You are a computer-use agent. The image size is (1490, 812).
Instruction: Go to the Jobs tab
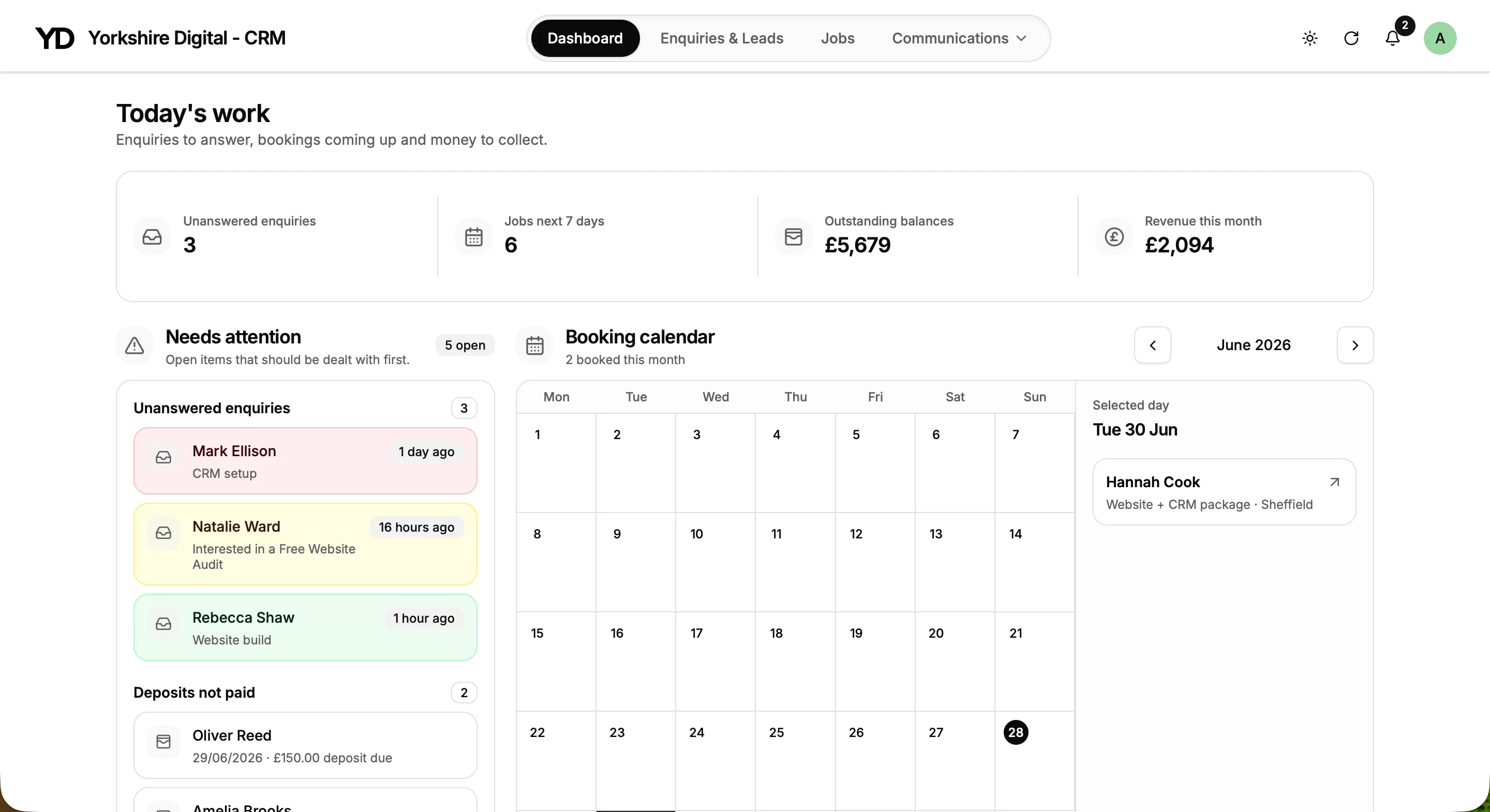click(x=838, y=38)
